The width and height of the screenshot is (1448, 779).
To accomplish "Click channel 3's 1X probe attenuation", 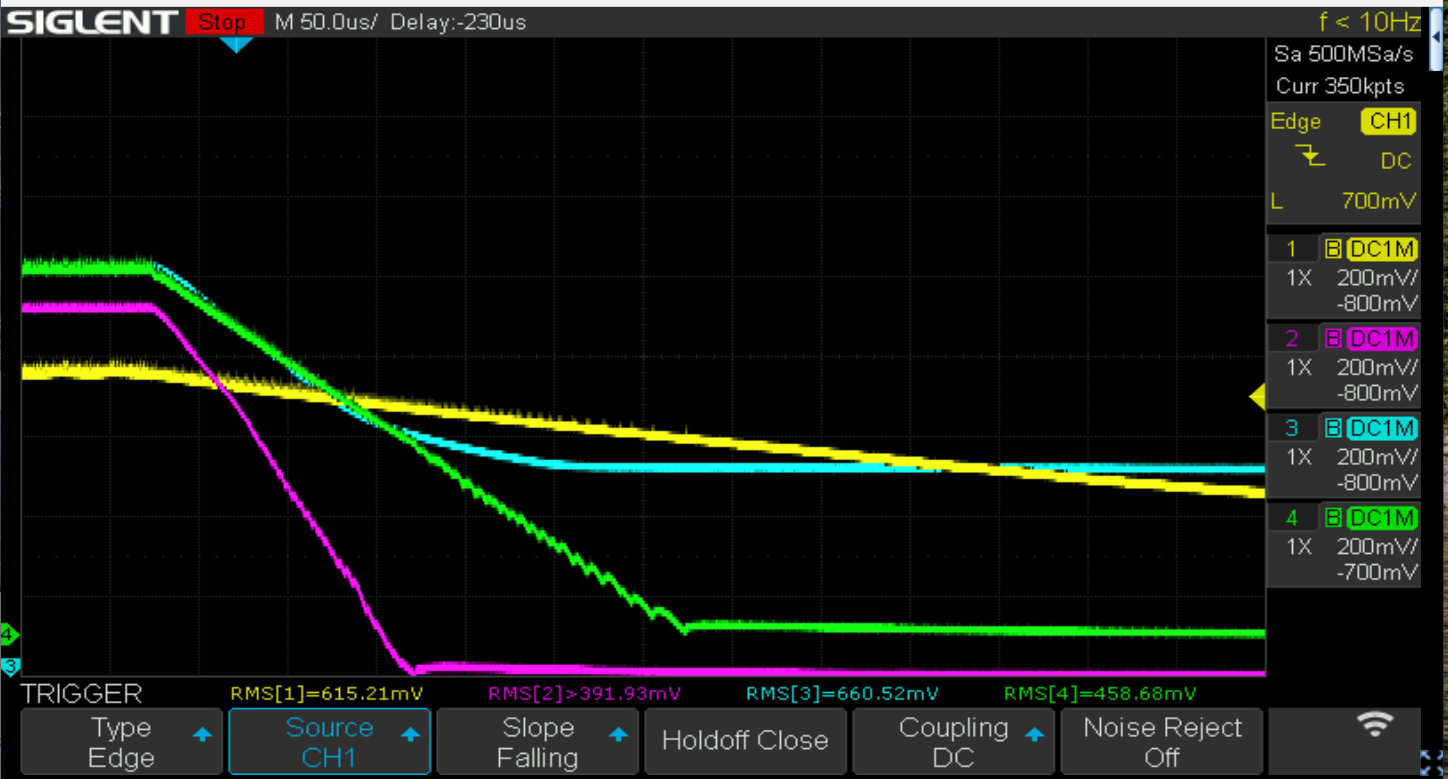I will tap(1298, 458).
